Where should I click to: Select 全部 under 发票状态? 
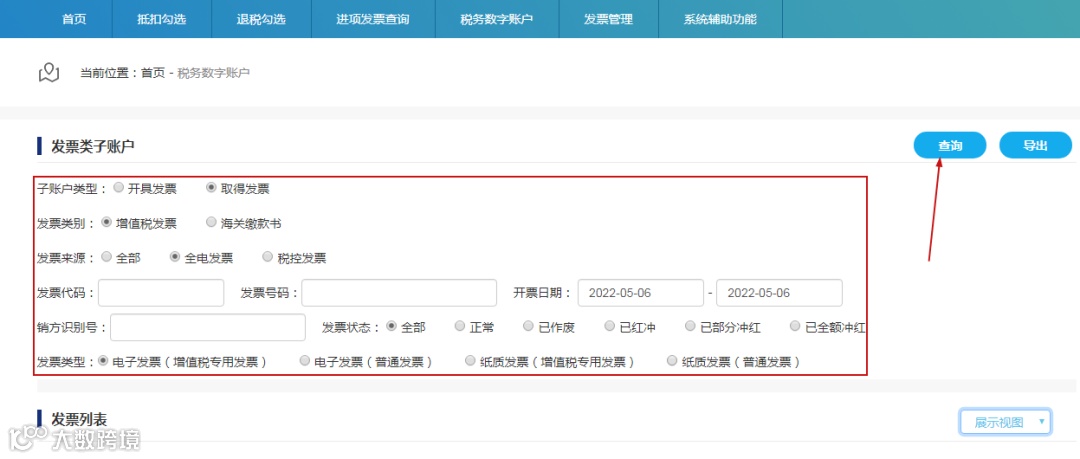pyautogui.click(x=392, y=326)
